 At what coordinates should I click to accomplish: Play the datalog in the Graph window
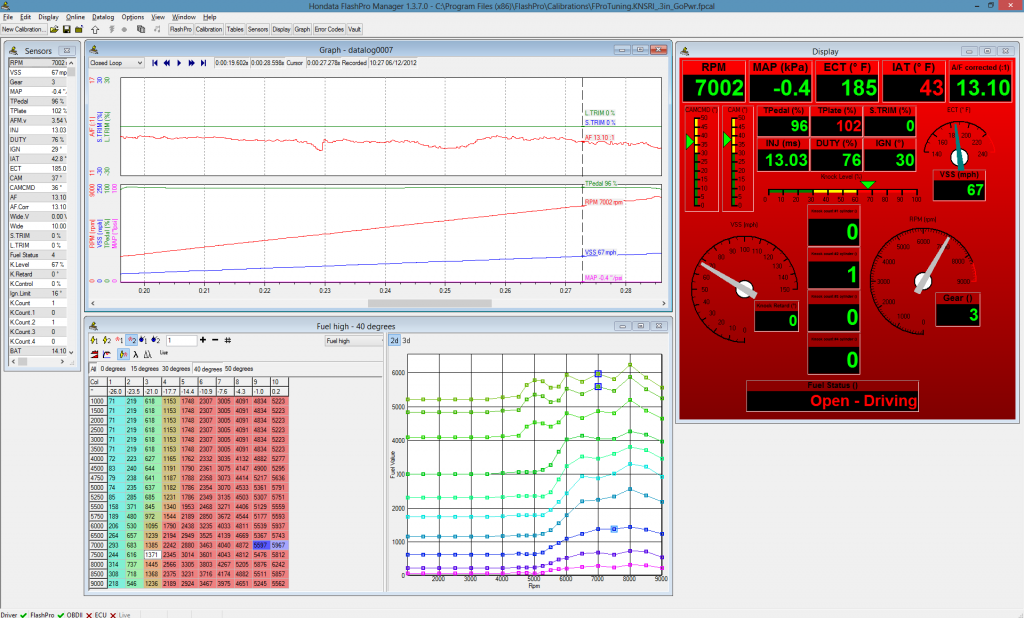click(179, 63)
